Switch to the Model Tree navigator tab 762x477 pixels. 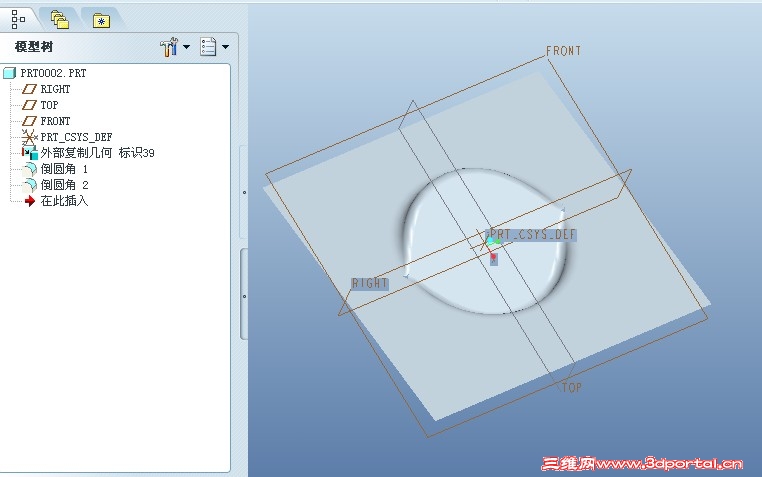[18, 19]
